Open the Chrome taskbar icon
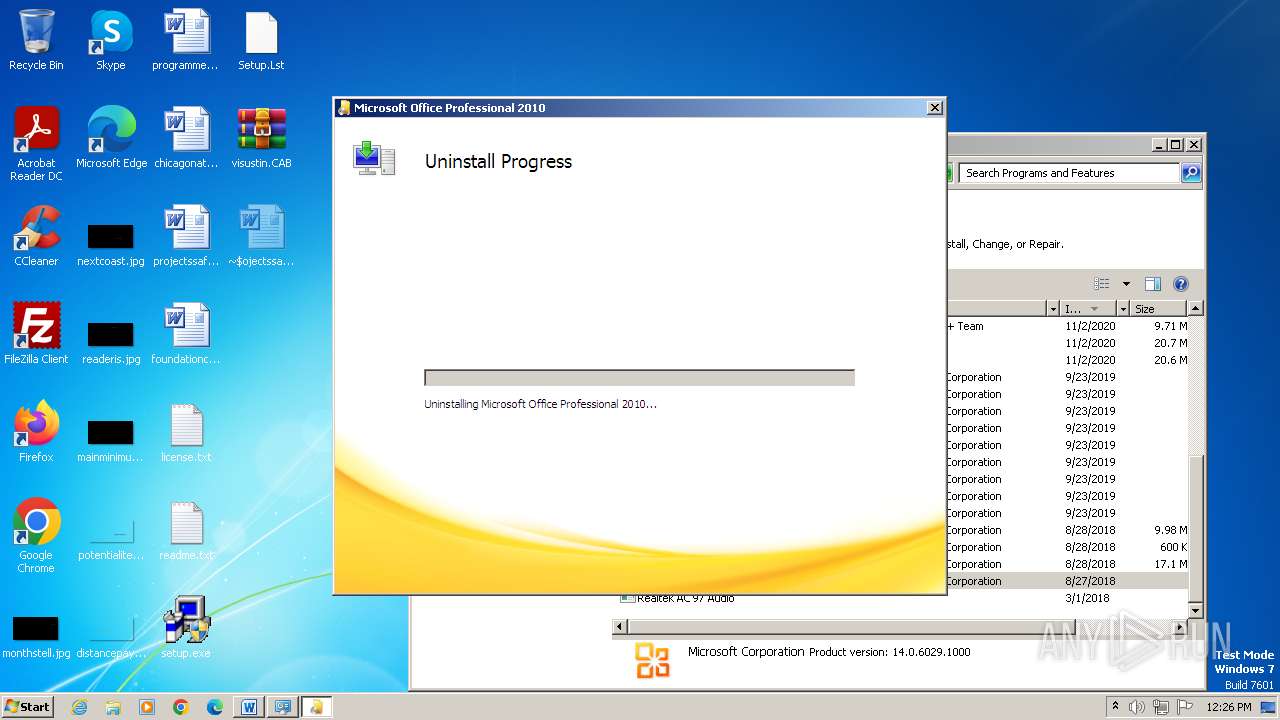This screenshot has height=720, width=1280. (x=181, y=707)
